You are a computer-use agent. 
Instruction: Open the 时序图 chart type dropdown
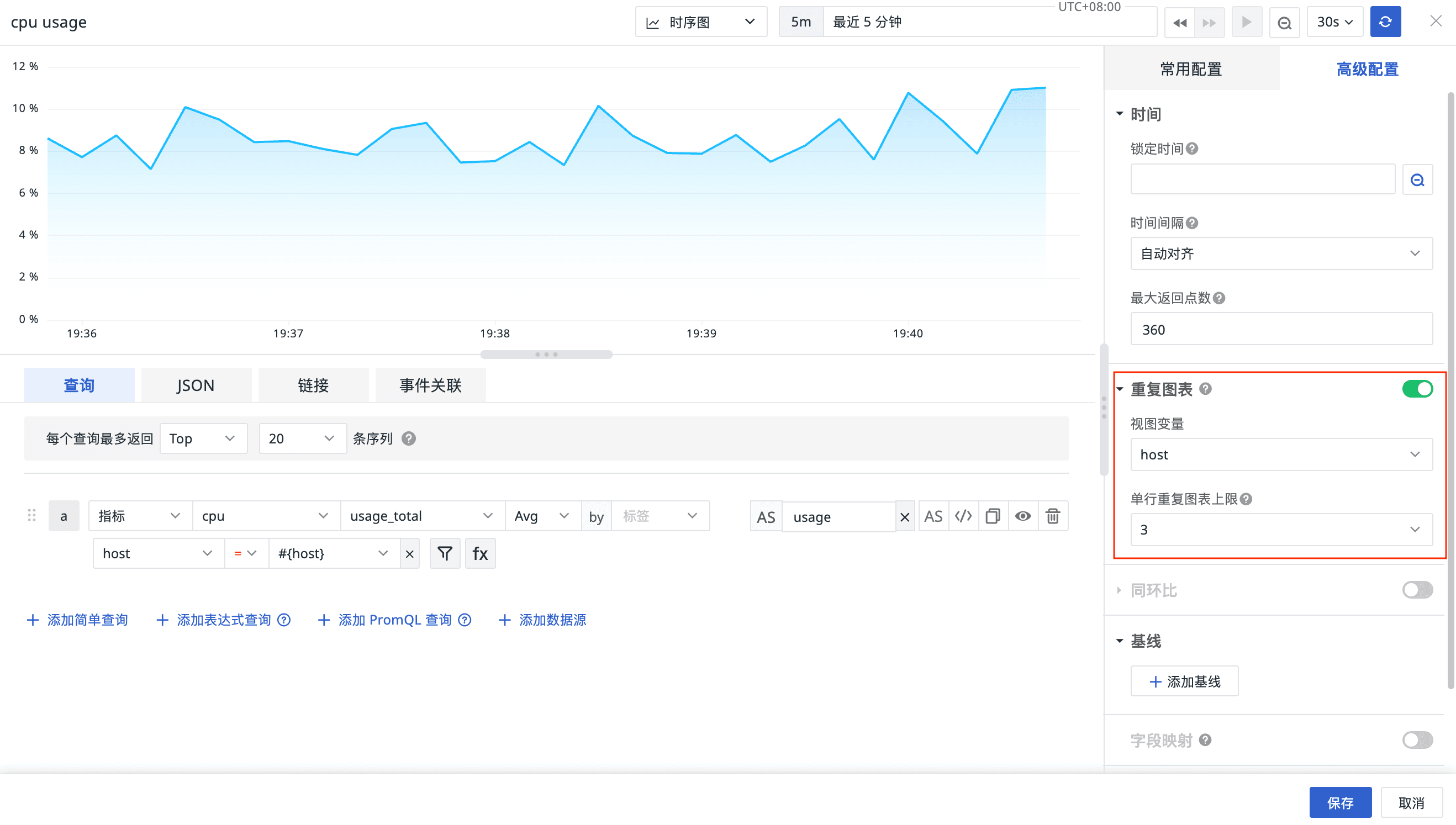click(700, 22)
